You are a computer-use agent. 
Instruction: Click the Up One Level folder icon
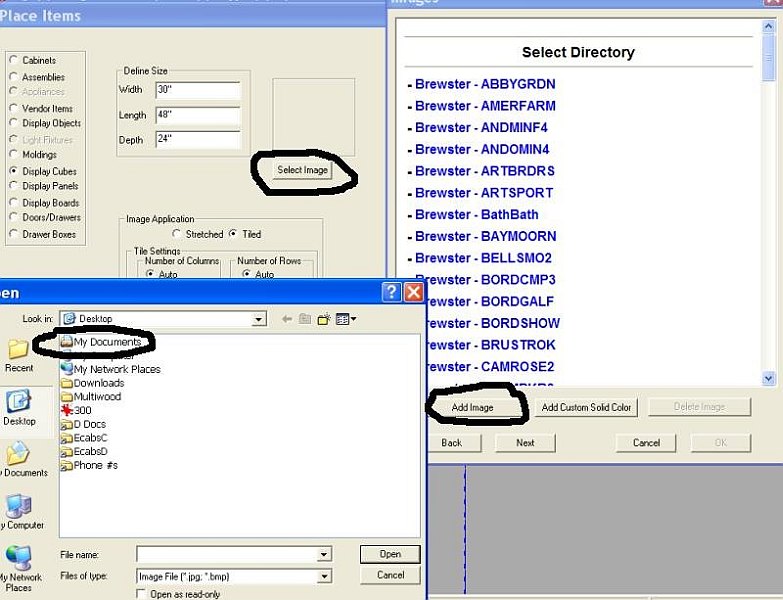point(305,319)
